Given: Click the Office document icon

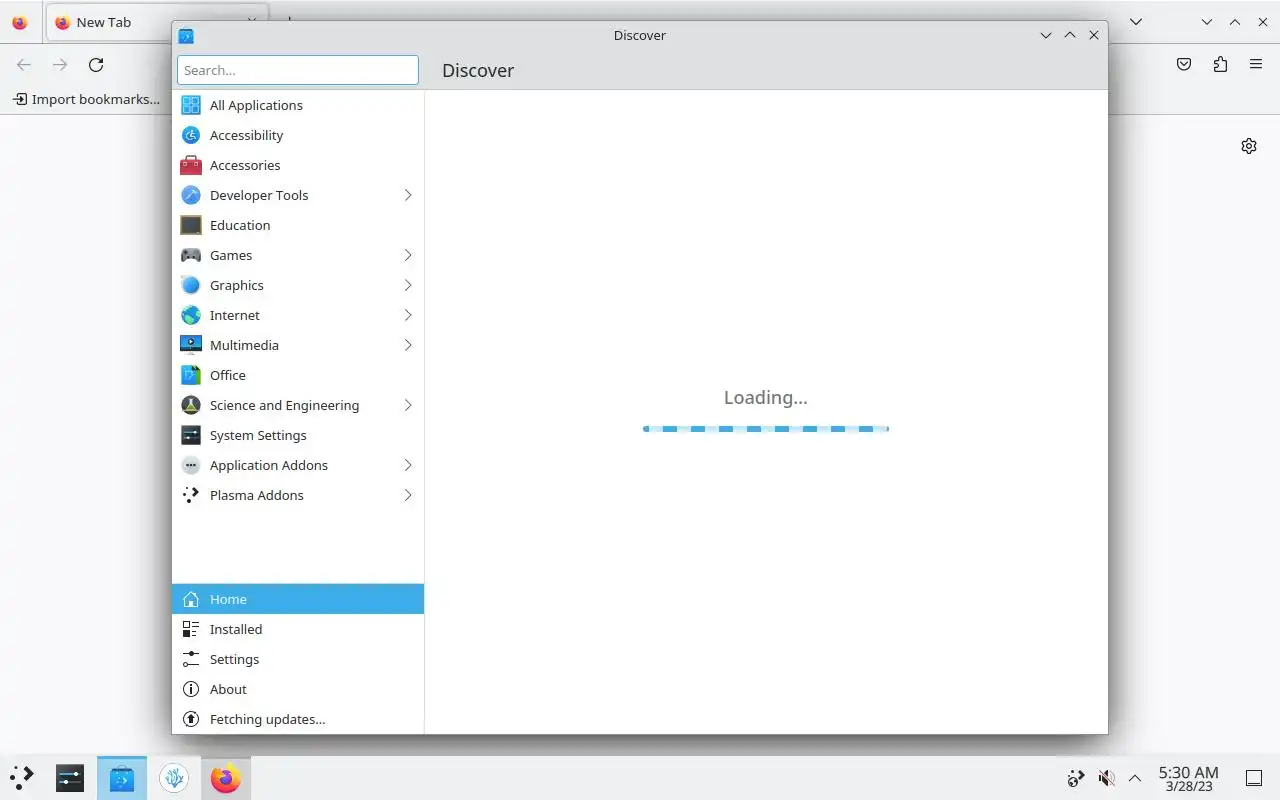Looking at the screenshot, I should click(x=191, y=375).
